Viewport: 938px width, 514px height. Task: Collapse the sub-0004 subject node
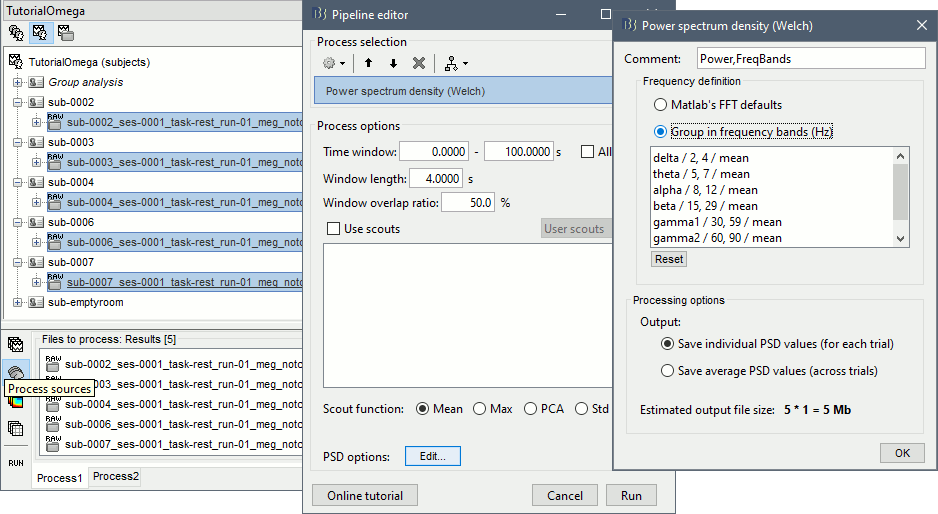click(18, 182)
